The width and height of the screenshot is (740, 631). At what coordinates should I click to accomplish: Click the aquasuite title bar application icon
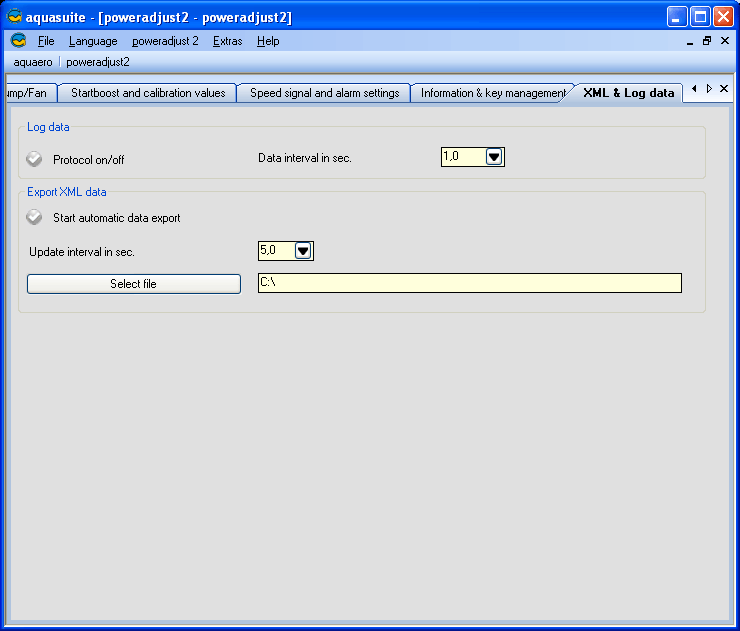(x=14, y=17)
